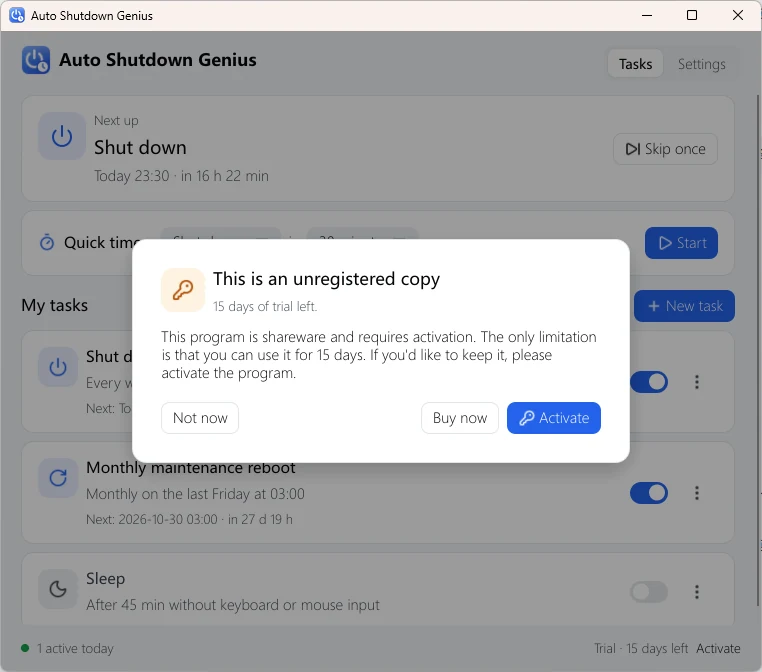Click the green status dot in the status bar
Viewport: 762px width, 672px height.
25,648
